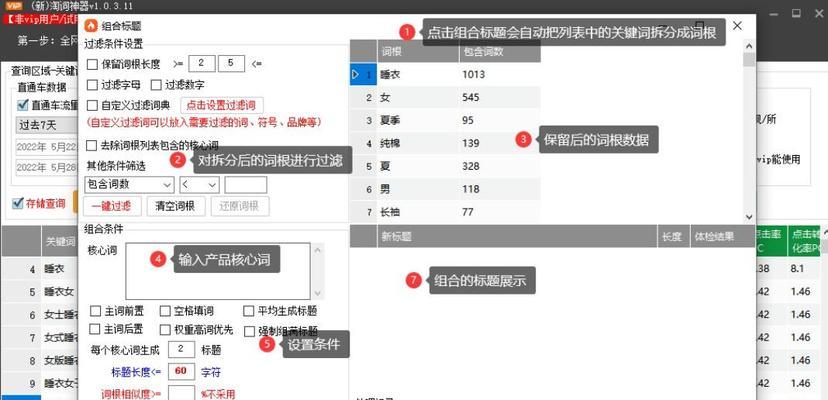Enable 自定义过滤词典 checkbox
828x400 pixels.
pyautogui.click(x=92, y=105)
